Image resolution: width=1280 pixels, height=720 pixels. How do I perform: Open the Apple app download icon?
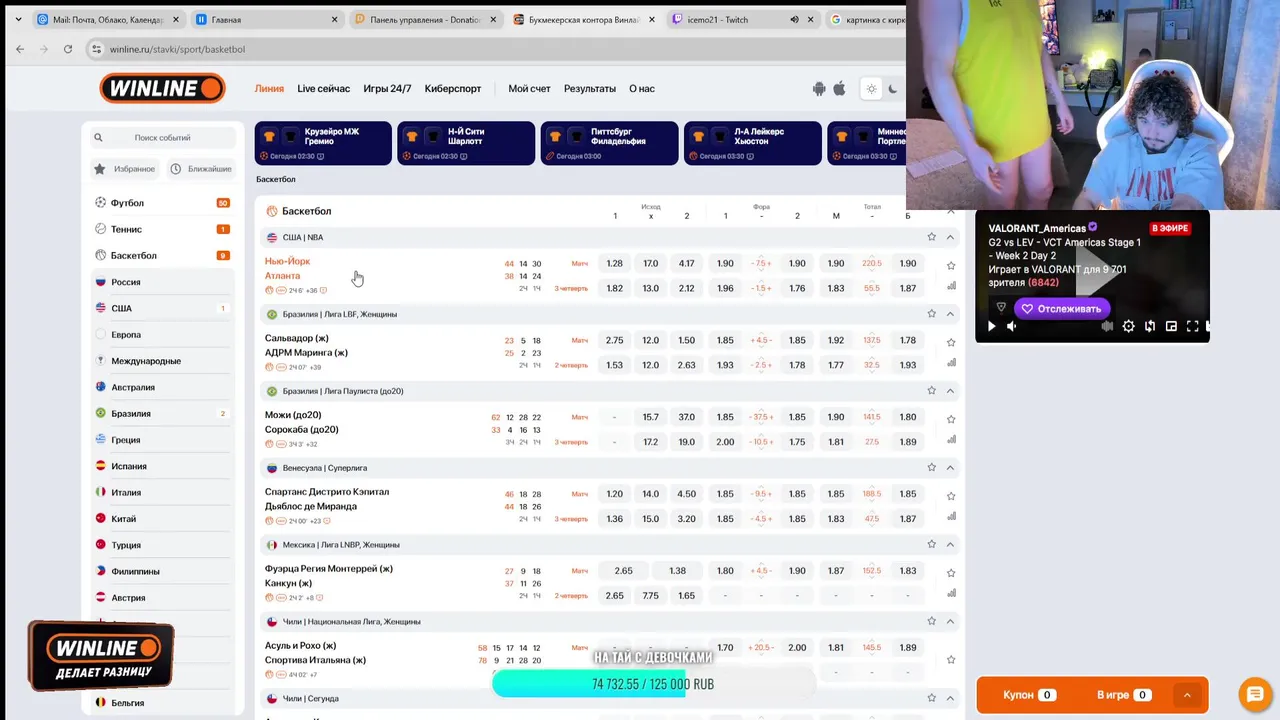(840, 89)
